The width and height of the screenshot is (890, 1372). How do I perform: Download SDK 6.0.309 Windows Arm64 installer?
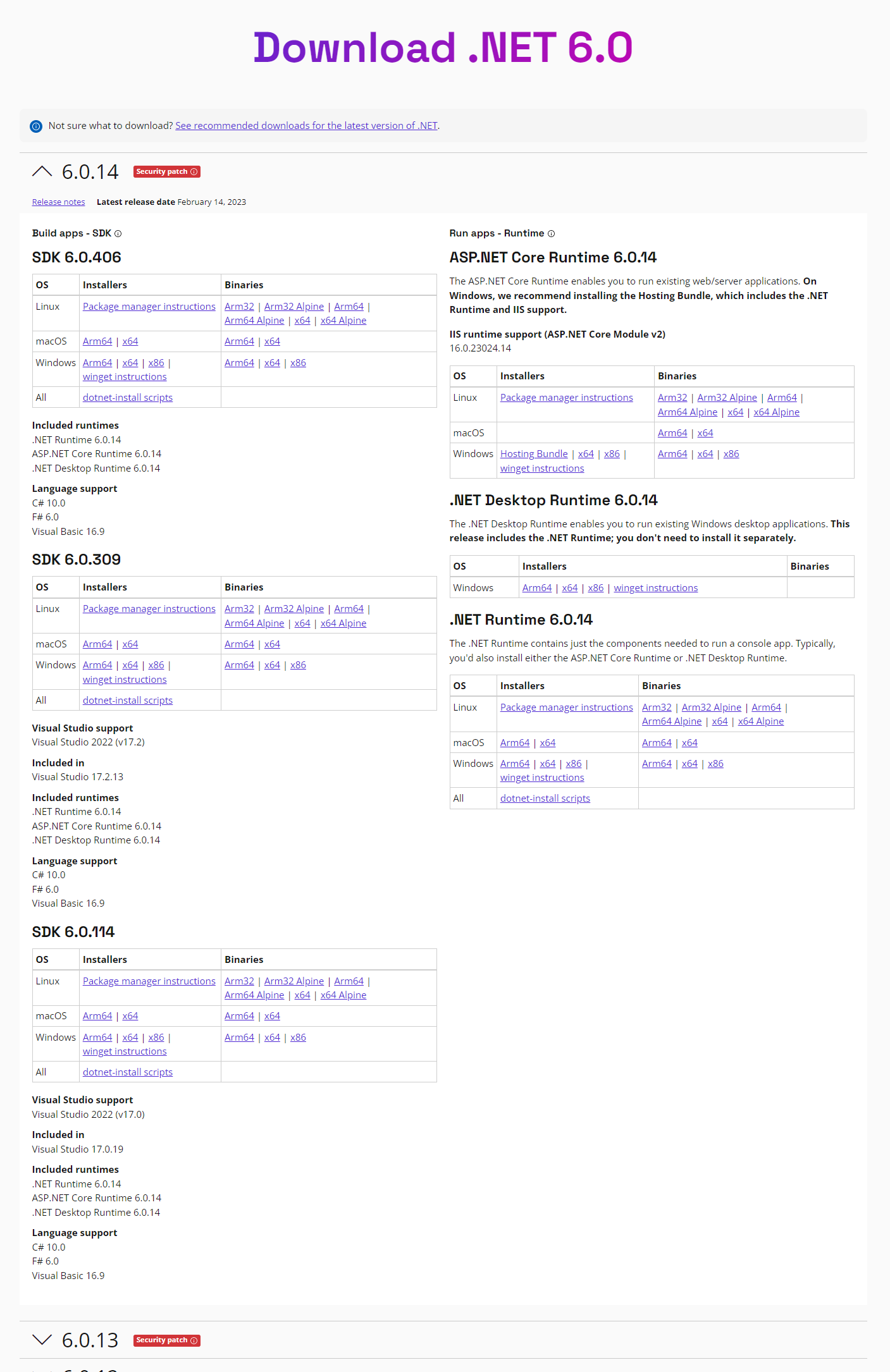pyautogui.click(x=97, y=665)
